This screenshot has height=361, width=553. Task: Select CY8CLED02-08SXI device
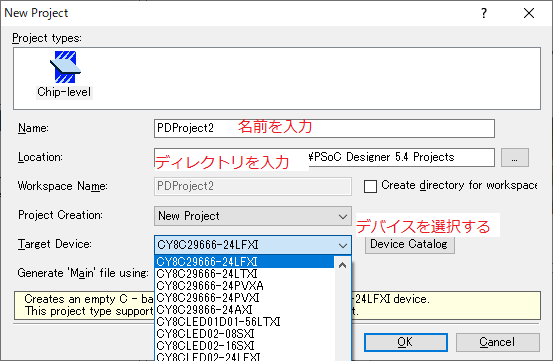tap(244, 334)
